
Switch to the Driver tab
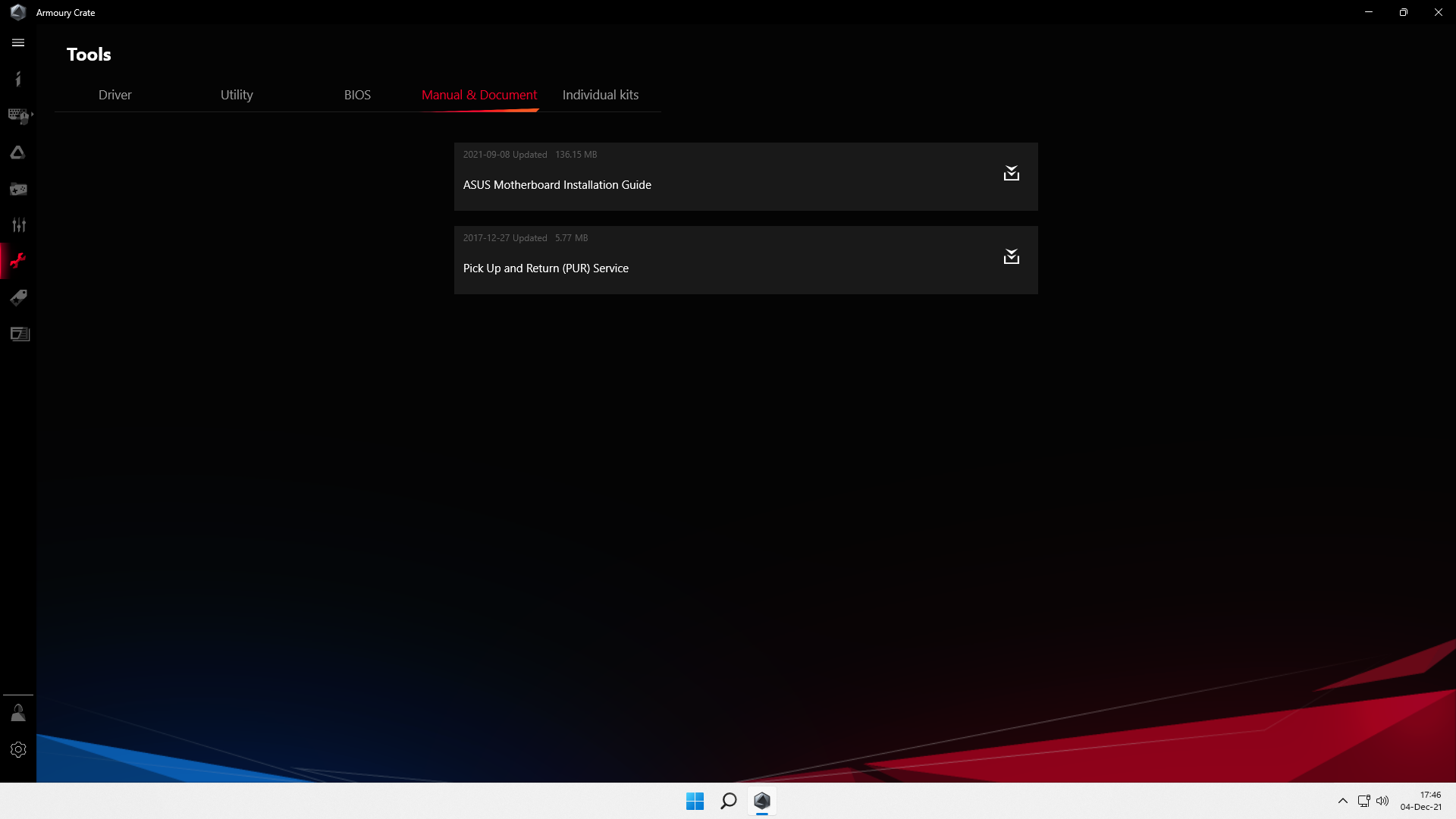pos(115,95)
